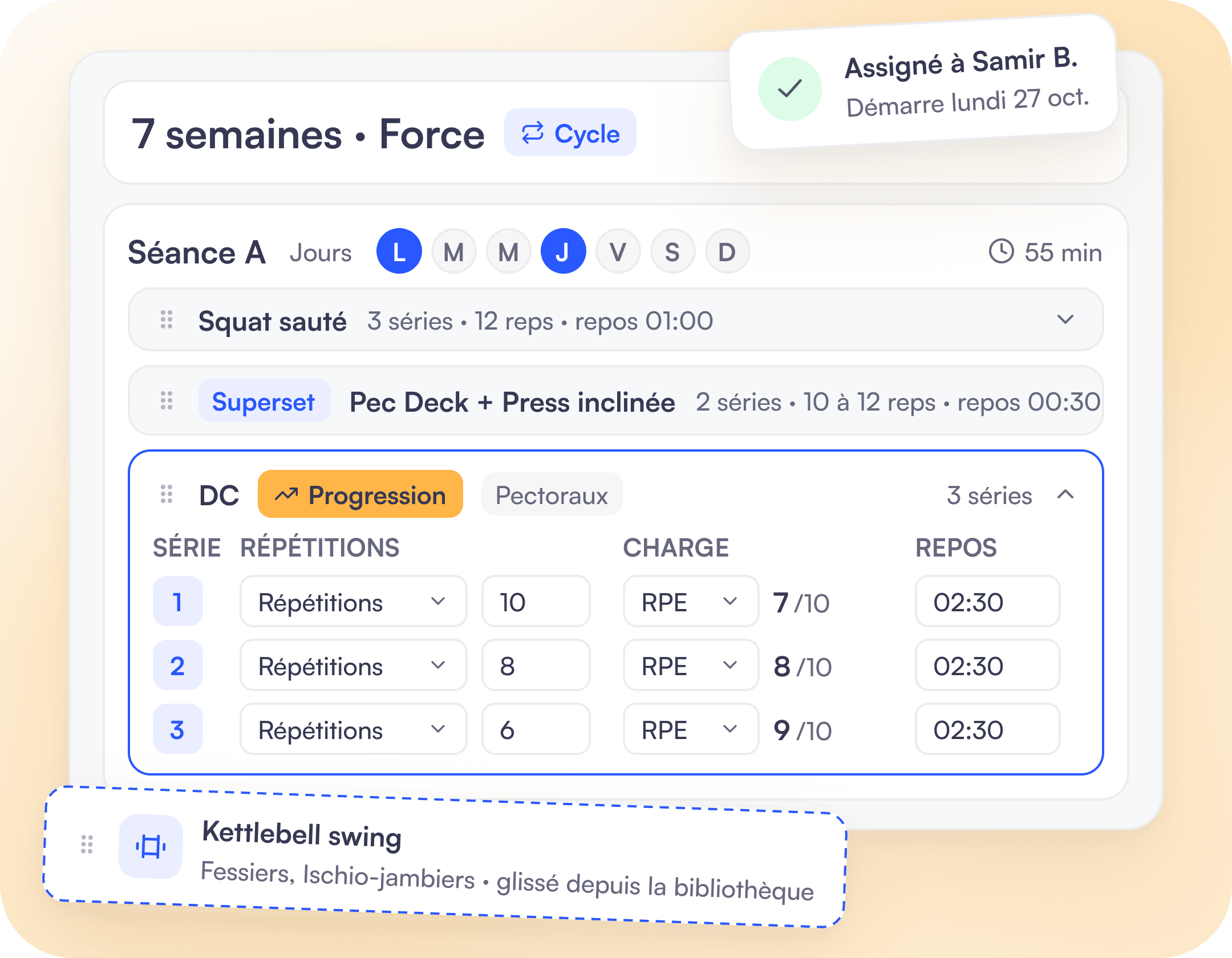This screenshot has height=958, width=1232.
Task: Click the Progression badge
Action: pyautogui.click(x=360, y=494)
